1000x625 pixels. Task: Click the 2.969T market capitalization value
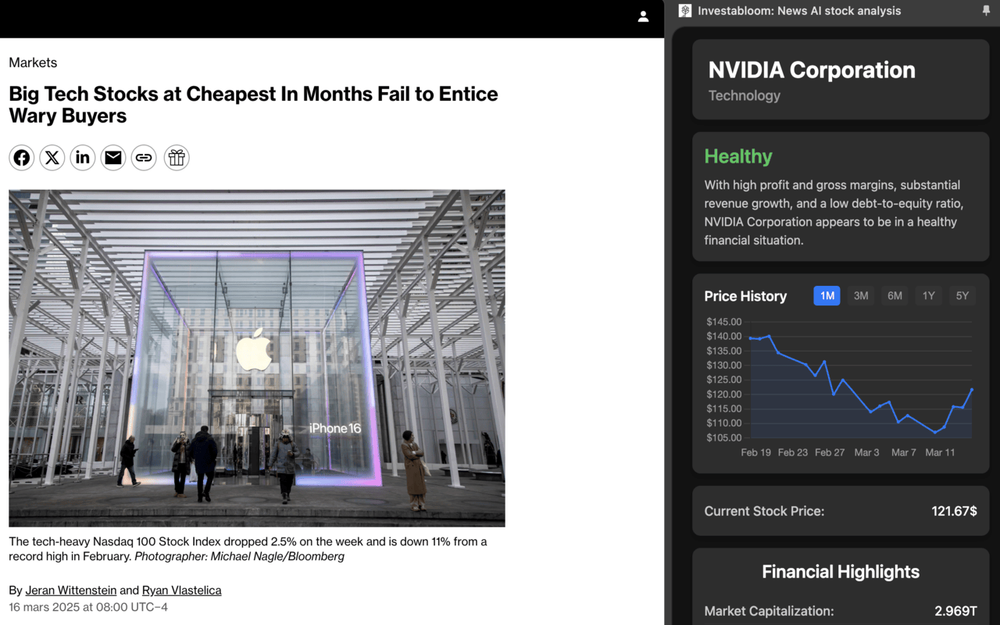955,611
